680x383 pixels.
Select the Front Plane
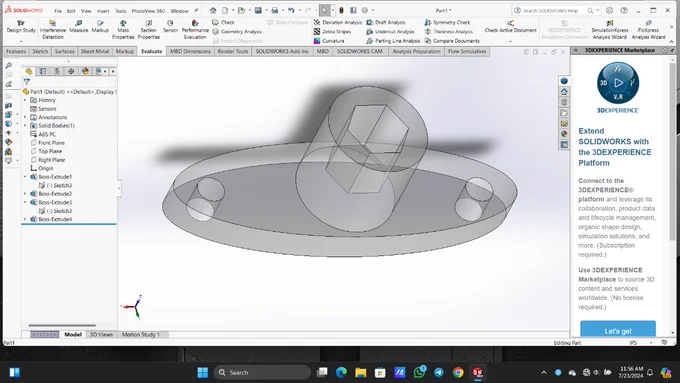tap(47, 143)
